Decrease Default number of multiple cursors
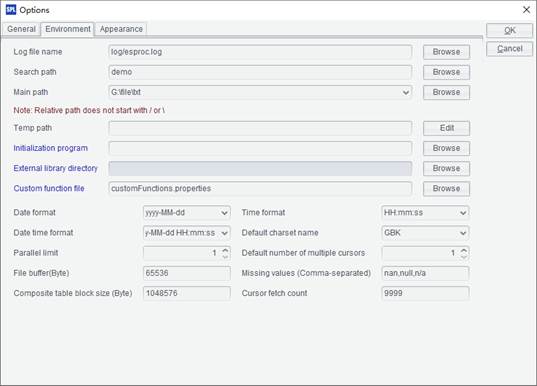Image resolution: width=537 pixels, height=386 pixels. tap(463, 256)
